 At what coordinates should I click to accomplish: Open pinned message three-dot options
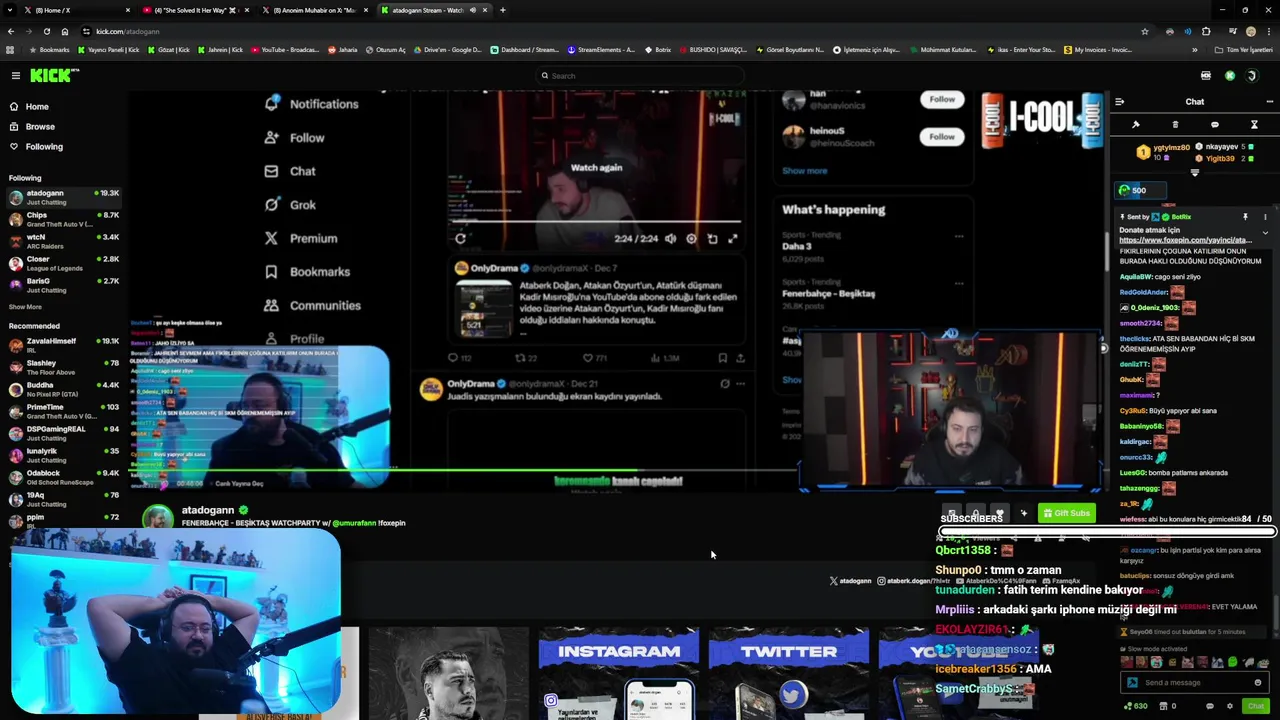point(1265,217)
